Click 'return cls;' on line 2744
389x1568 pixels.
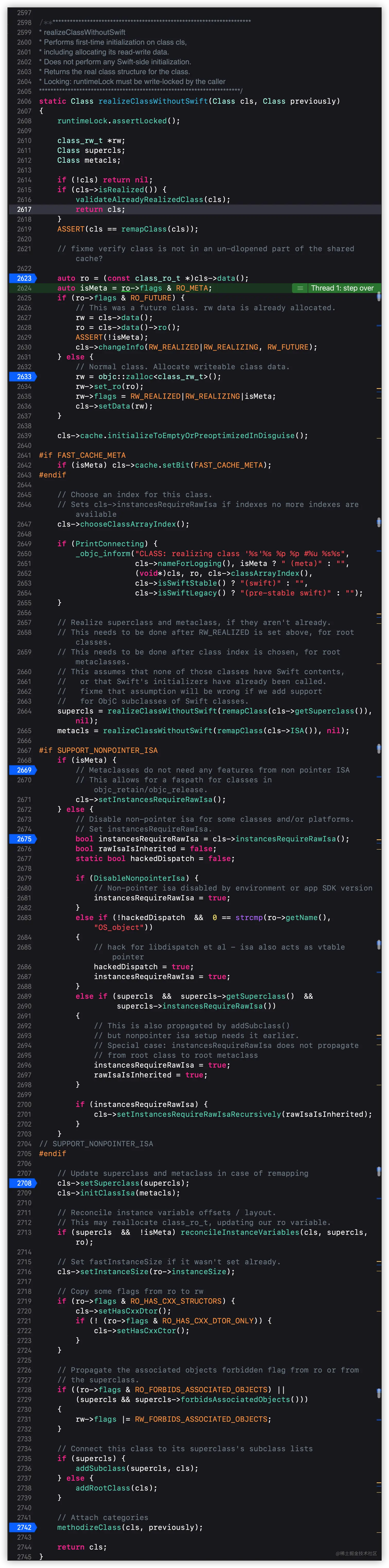pyautogui.click(x=82, y=1547)
